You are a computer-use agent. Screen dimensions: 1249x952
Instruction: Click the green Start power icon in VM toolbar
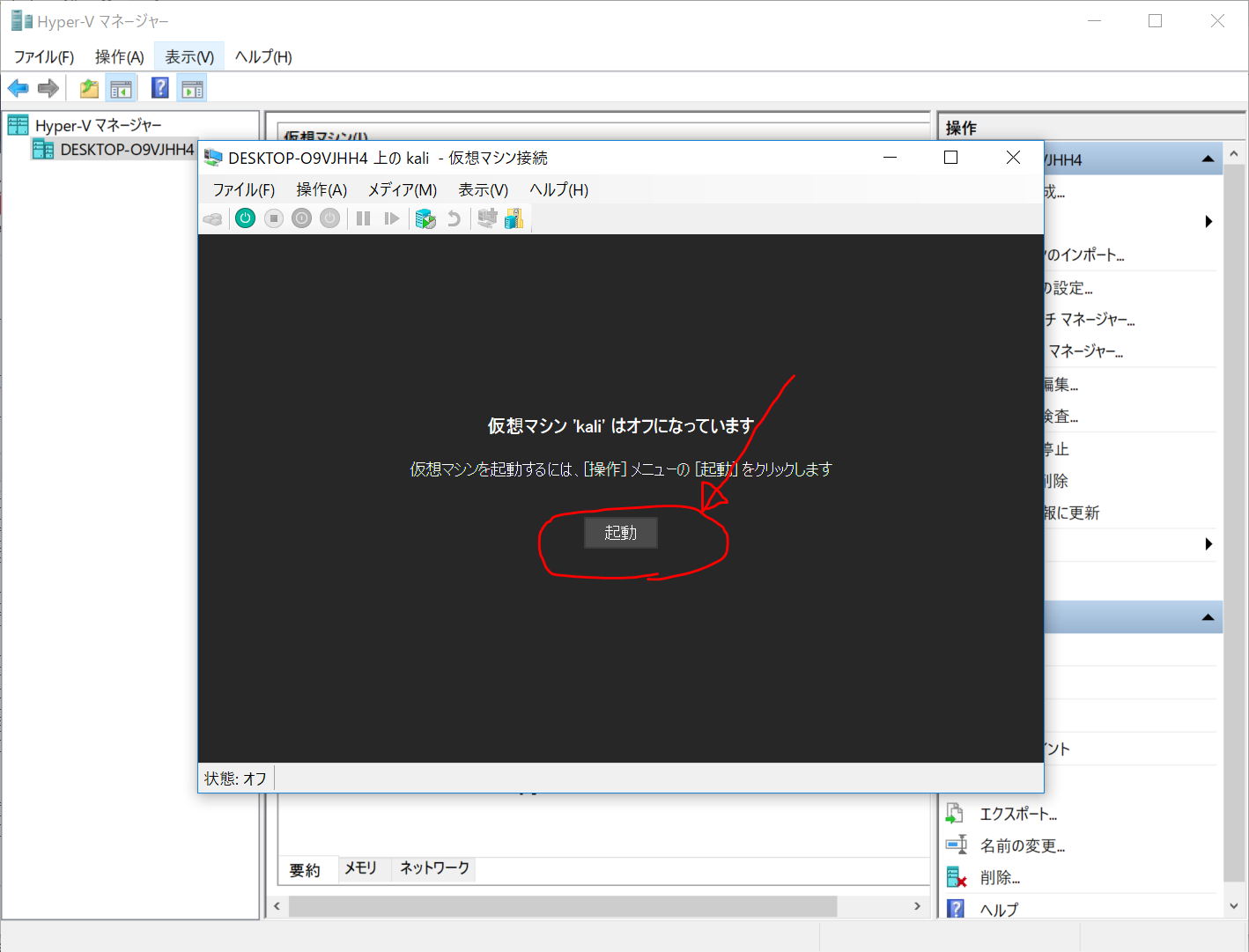pyautogui.click(x=246, y=218)
